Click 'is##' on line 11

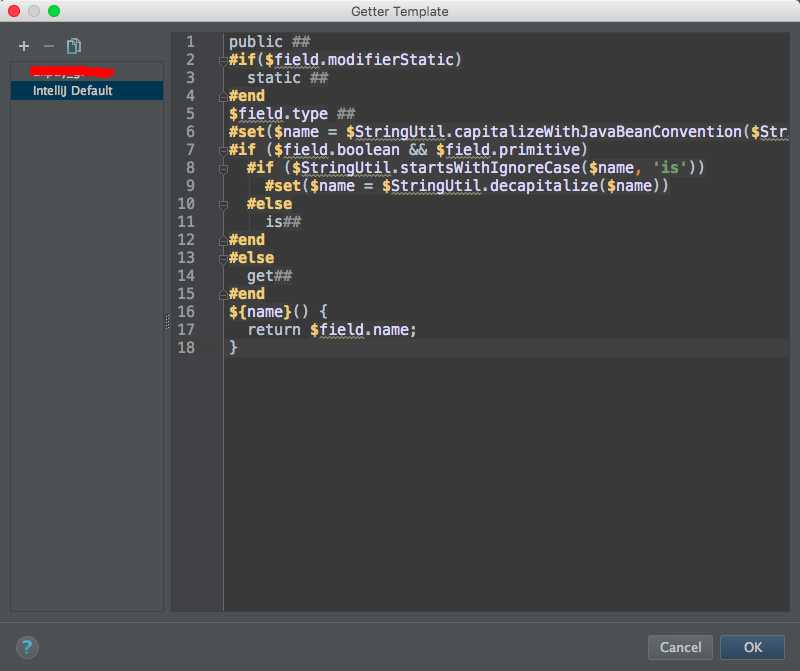(283, 221)
